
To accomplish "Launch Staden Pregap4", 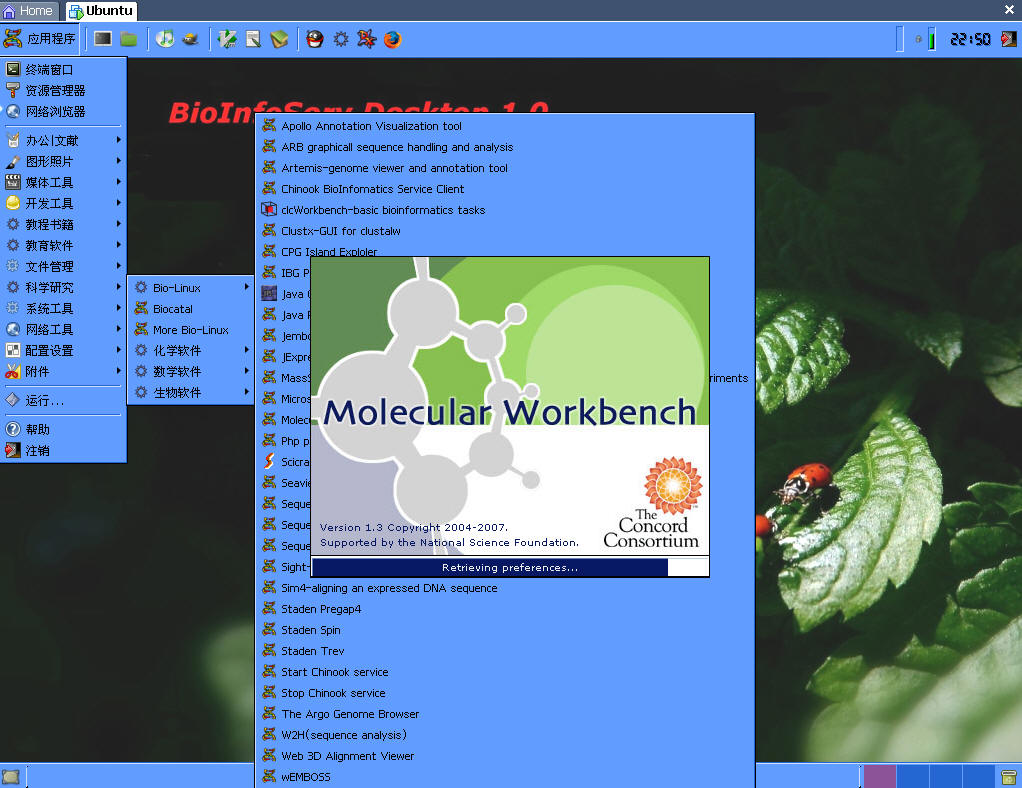I will [x=505, y=609].
